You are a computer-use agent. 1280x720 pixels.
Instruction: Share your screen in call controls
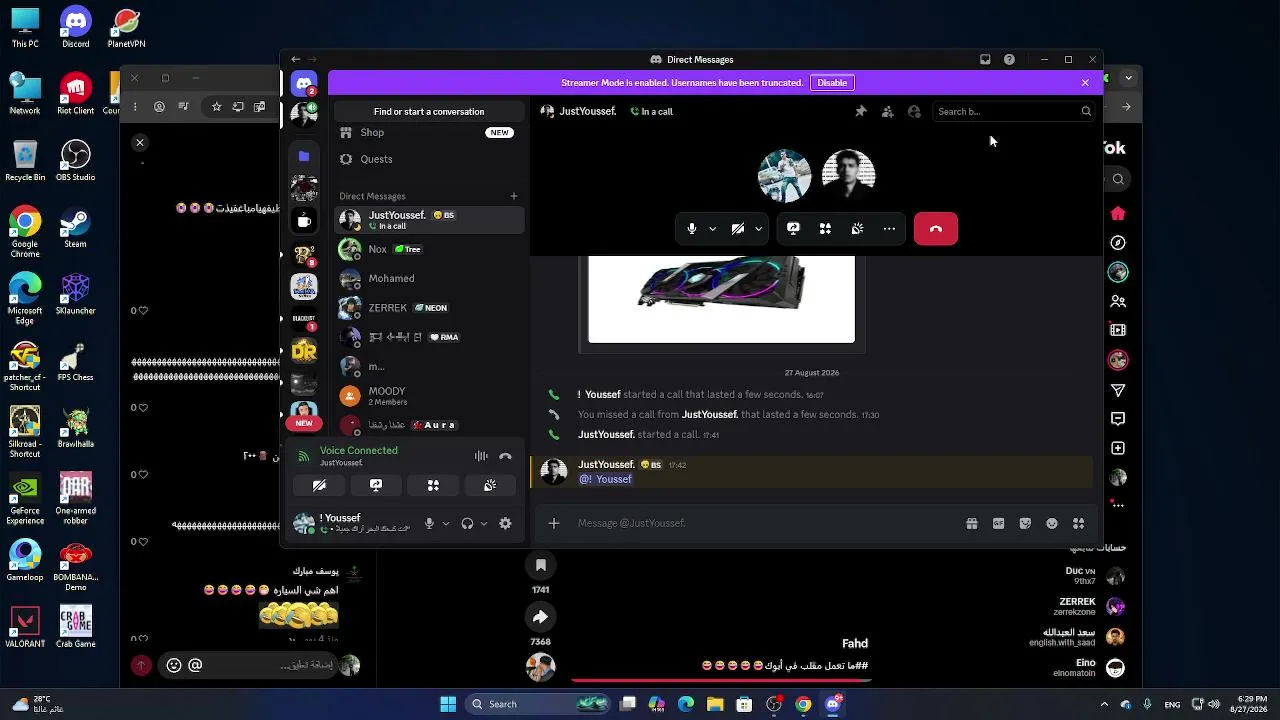click(x=793, y=229)
